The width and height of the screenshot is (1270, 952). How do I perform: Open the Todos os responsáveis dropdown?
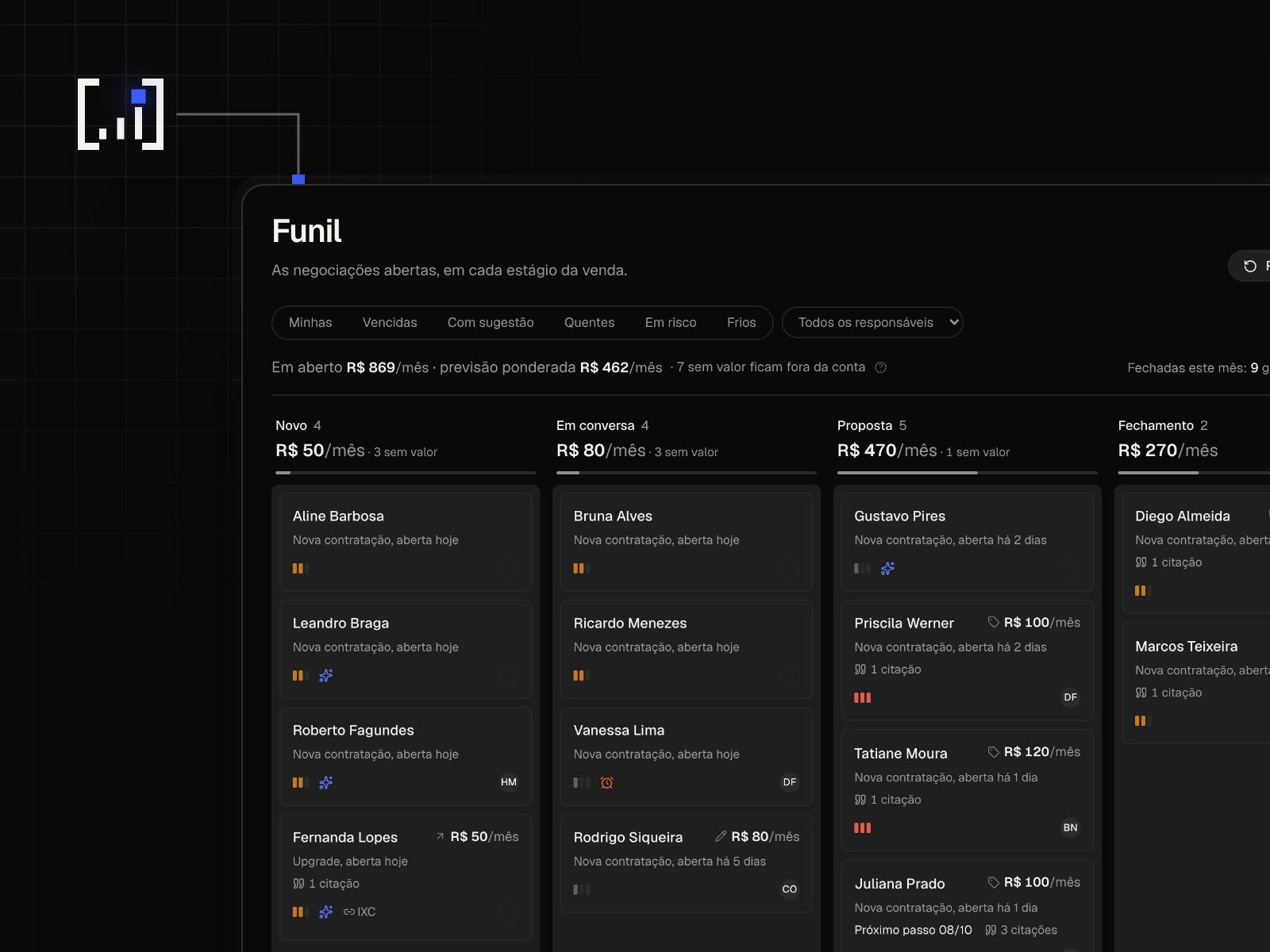coord(872,322)
